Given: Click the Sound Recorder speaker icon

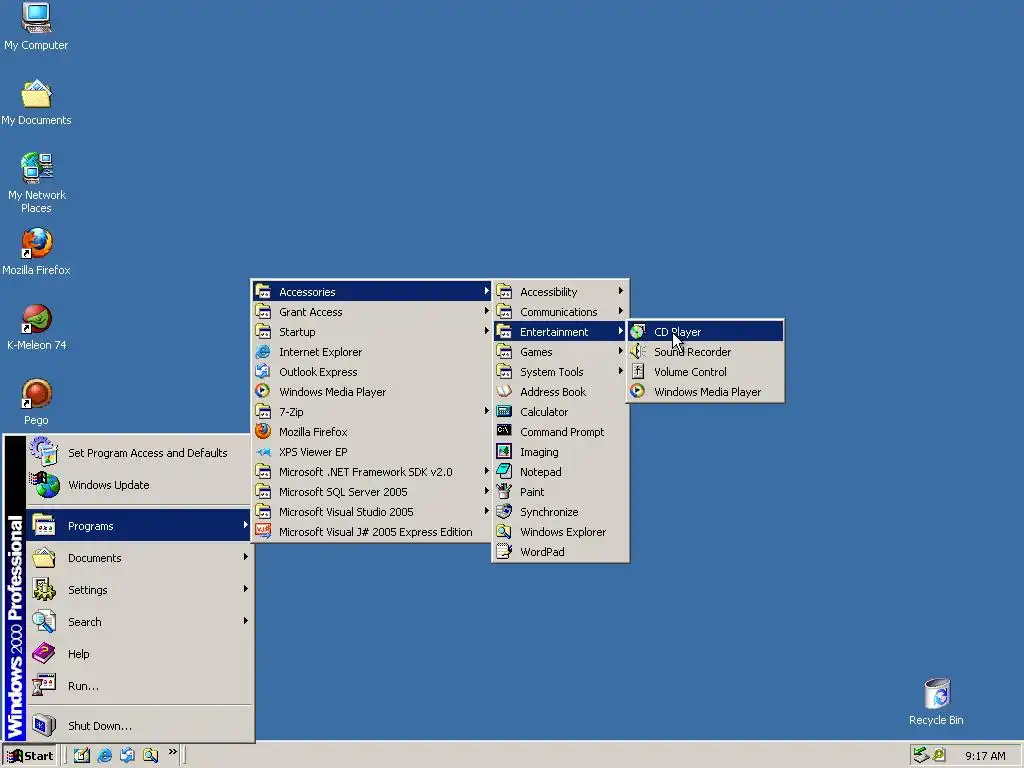Looking at the screenshot, I should tap(638, 351).
